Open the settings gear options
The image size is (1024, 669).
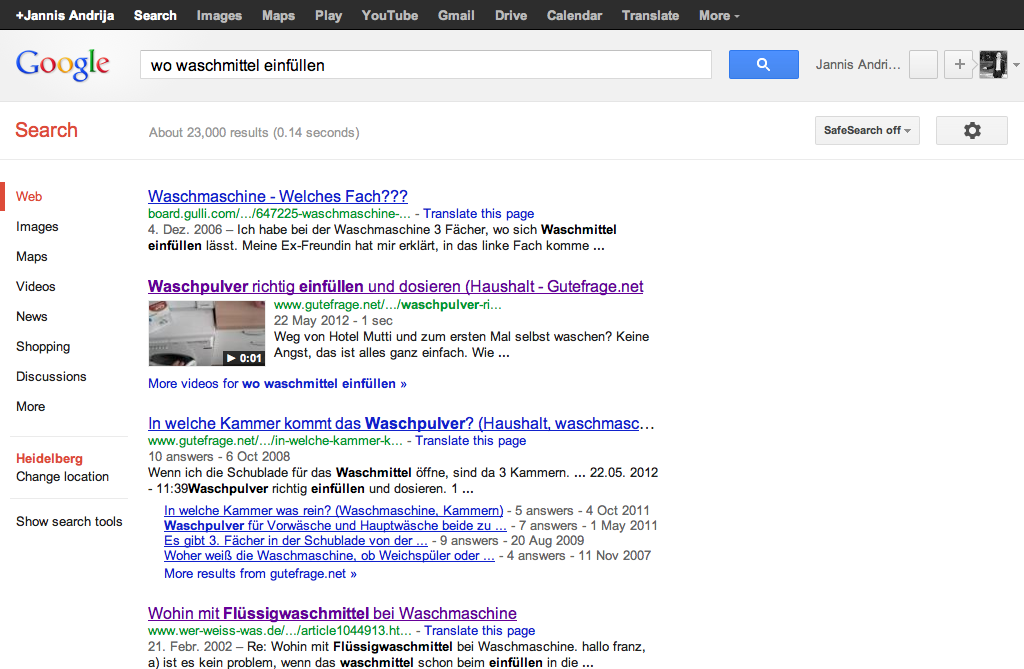972,131
